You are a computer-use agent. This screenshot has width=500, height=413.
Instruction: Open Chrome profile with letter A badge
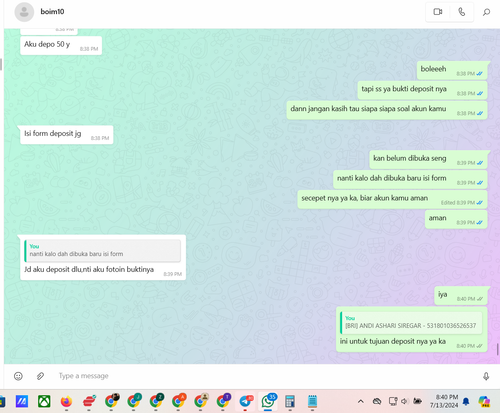click(x=178, y=401)
